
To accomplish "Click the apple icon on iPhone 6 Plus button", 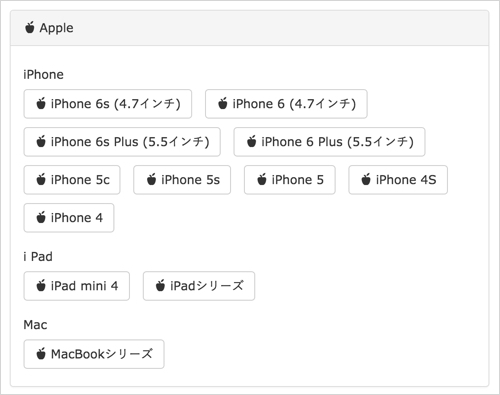I will click(x=251, y=142).
